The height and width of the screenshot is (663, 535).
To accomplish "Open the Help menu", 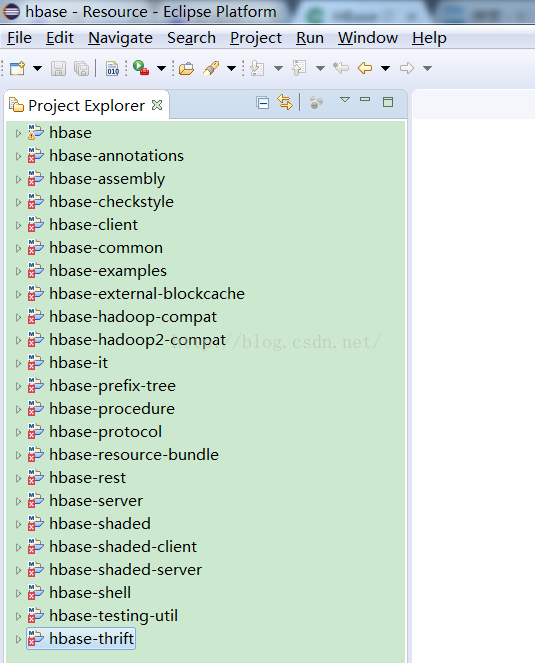I will (429, 38).
